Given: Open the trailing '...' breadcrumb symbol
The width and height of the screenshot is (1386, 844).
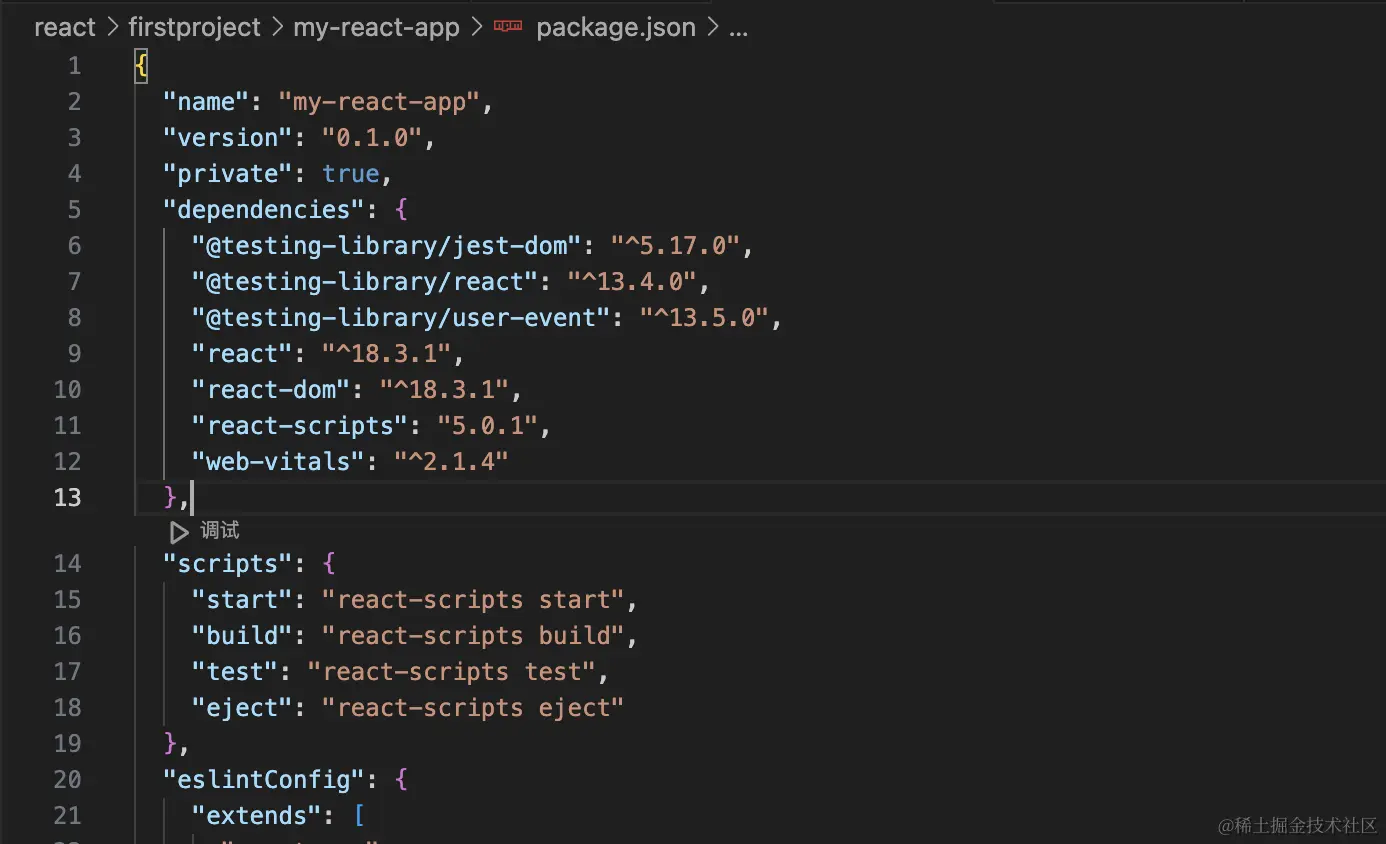Looking at the screenshot, I should 739,30.
